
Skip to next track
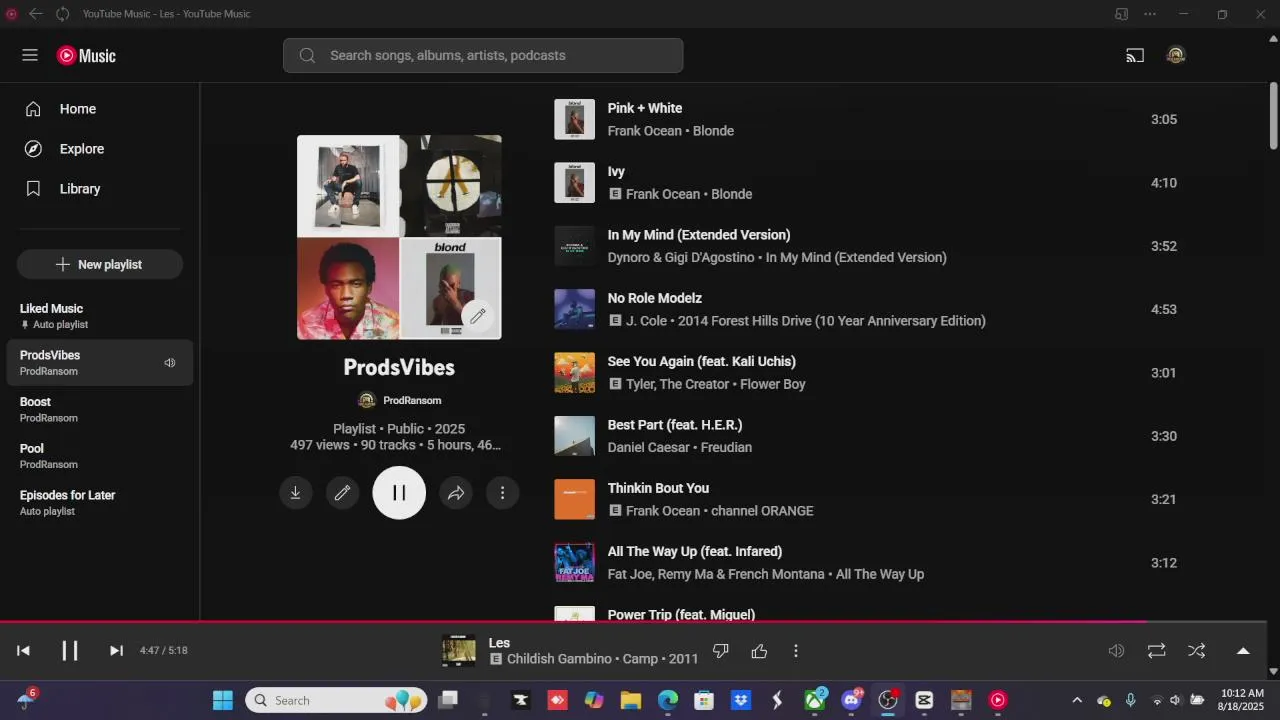116,651
